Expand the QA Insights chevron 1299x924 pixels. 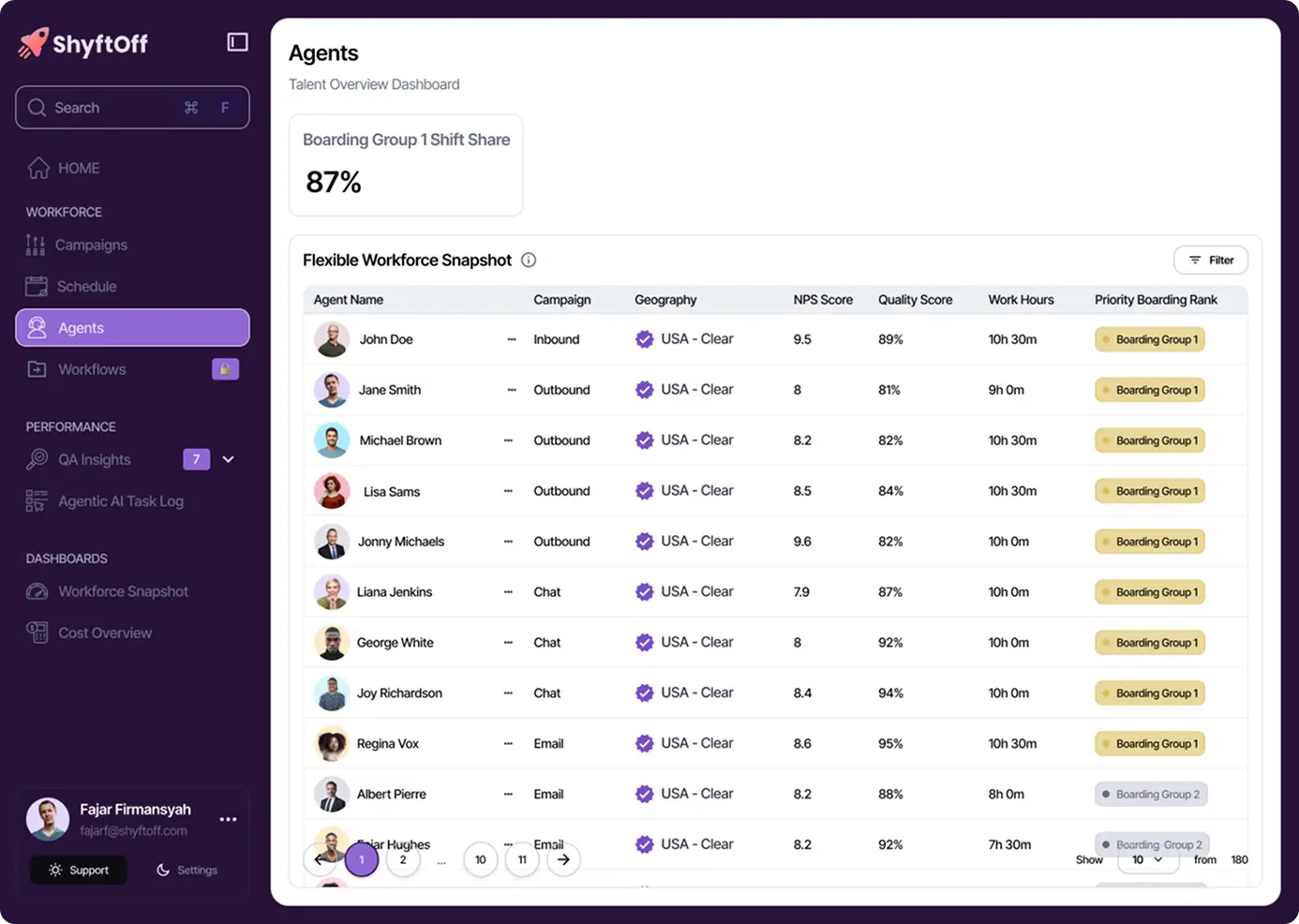228,459
